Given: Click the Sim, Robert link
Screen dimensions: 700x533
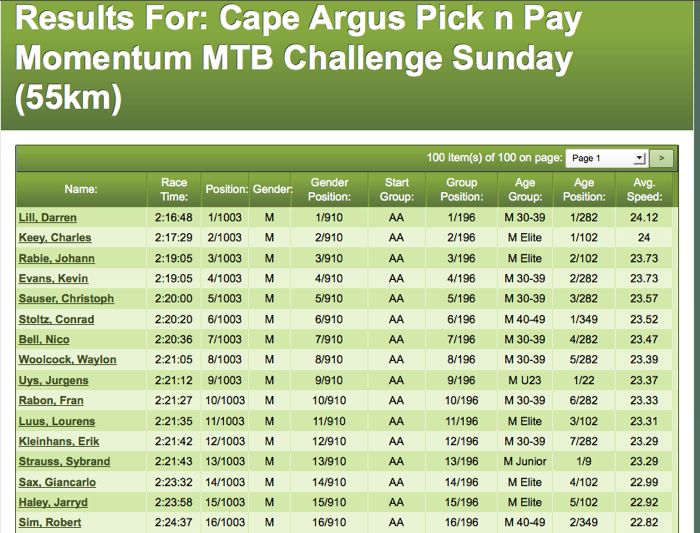Looking at the screenshot, I should click(x=50, y=522).
